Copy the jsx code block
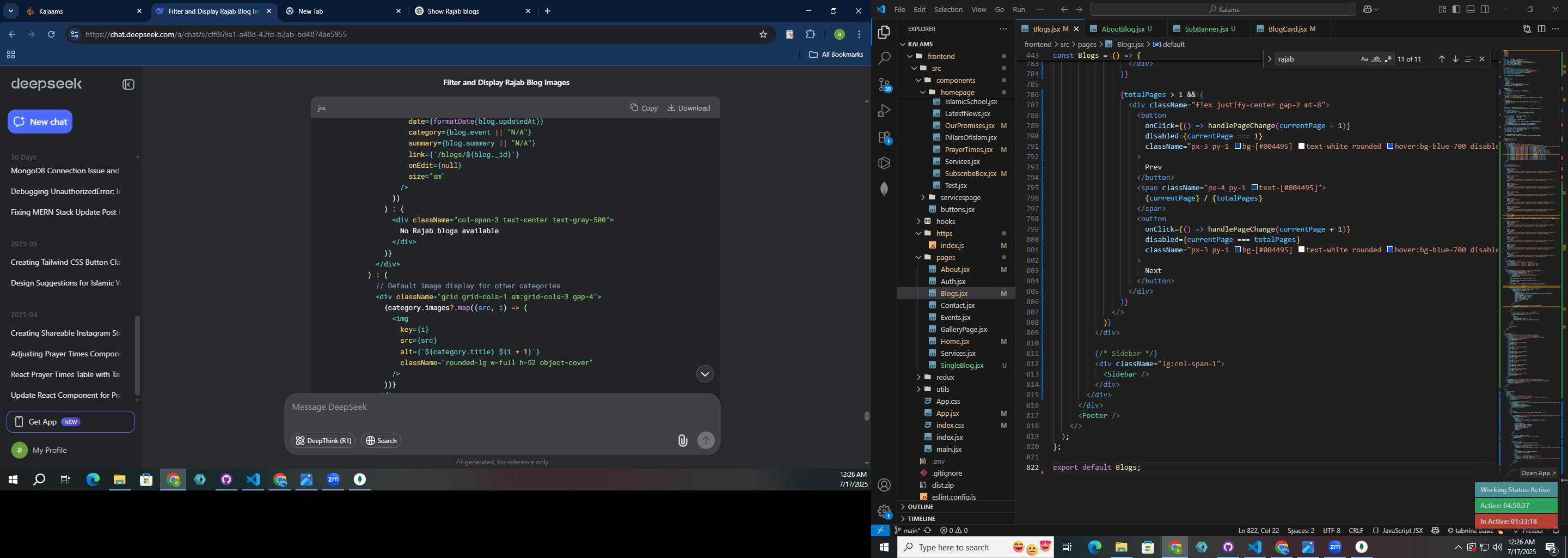1568x558 pixels. pos(644,108)
